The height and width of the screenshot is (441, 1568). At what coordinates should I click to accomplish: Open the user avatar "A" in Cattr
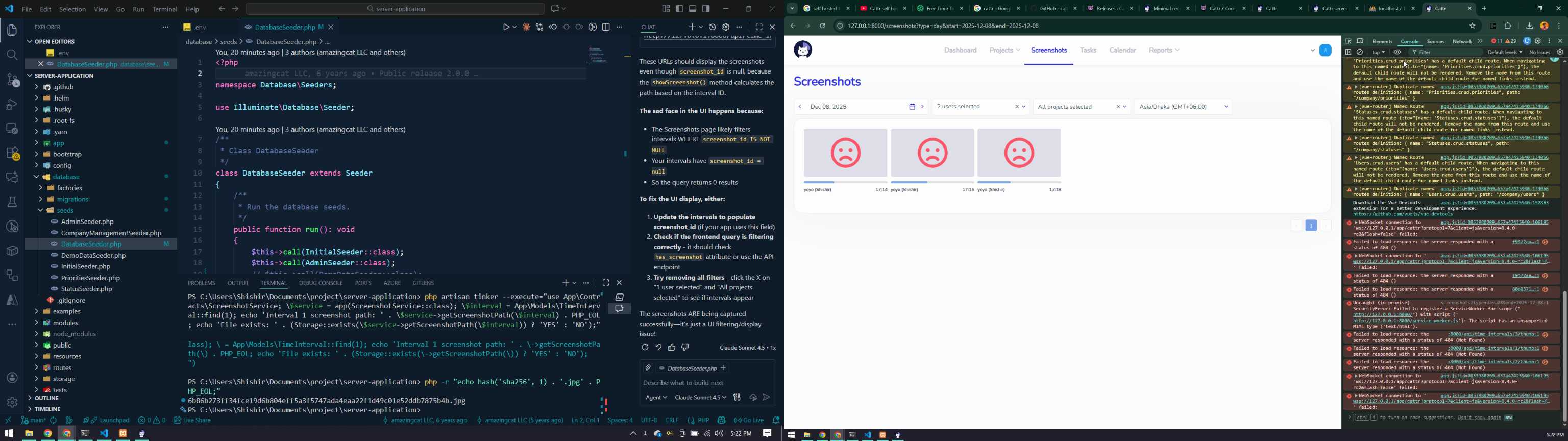click(x=1325, y=51)
